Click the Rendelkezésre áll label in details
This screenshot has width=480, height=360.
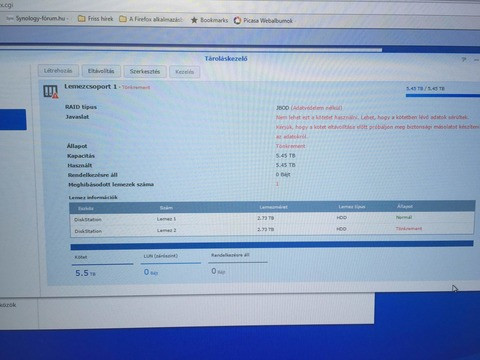pyautogui.click(x=92, y=175)
